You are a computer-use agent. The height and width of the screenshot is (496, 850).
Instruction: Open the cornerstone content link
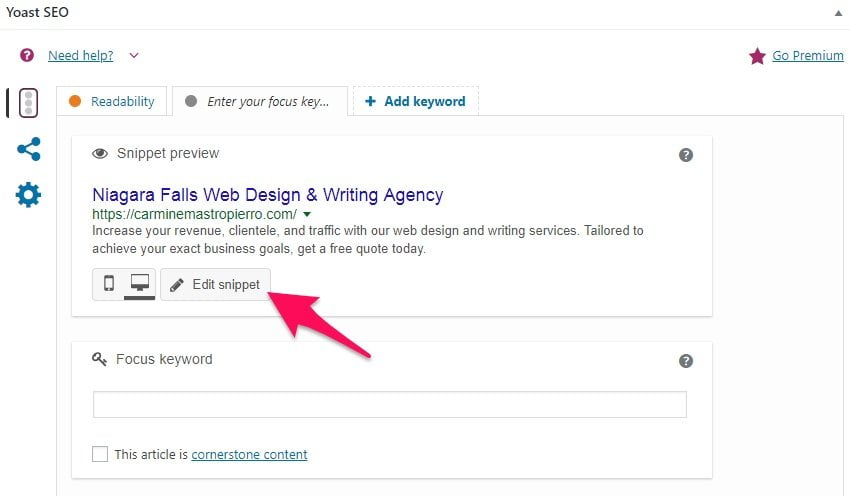click(x=249, y=454)
